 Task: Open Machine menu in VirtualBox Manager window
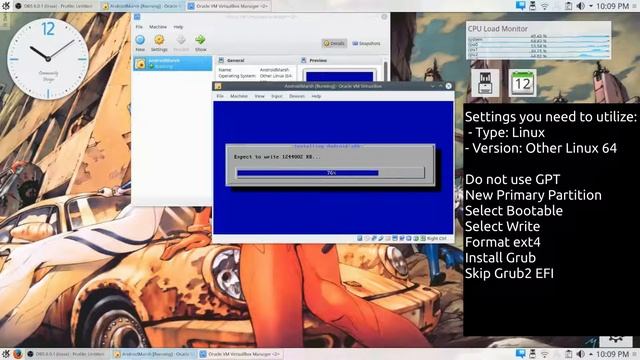pos(158,27)
